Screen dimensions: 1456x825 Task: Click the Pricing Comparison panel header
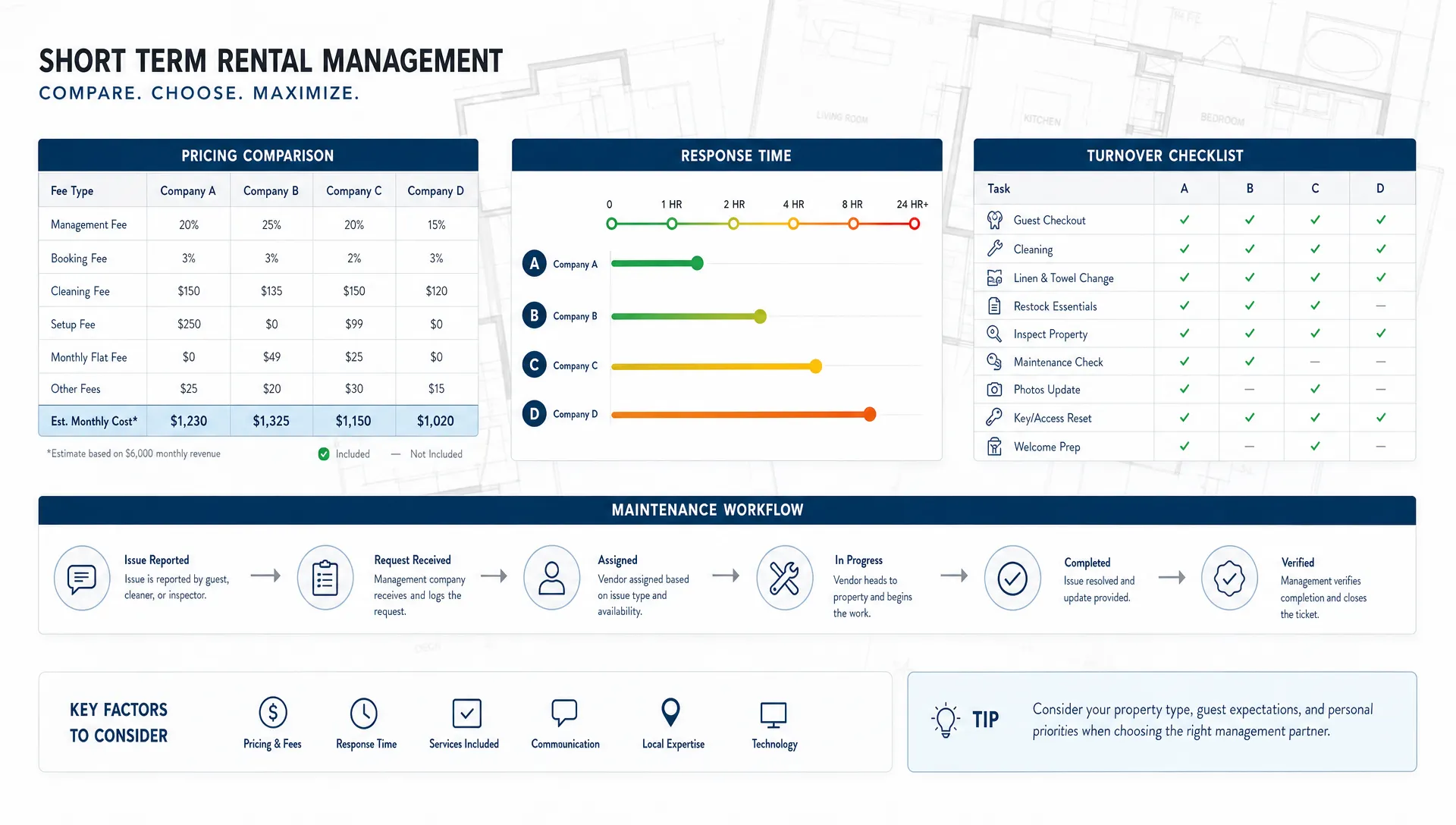(x=258, y=155)
